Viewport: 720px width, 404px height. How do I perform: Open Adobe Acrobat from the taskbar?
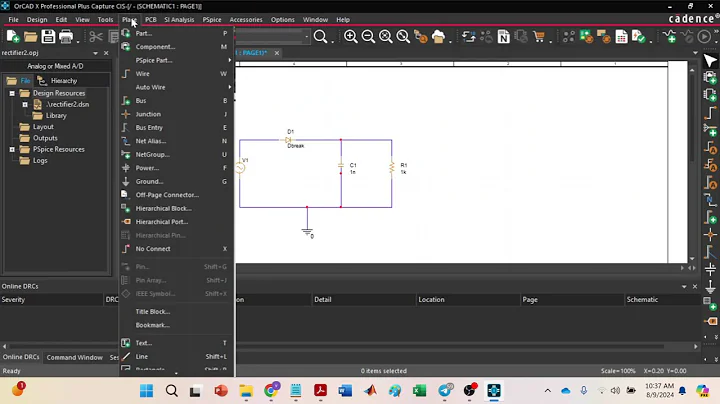[x=320, y=391]
